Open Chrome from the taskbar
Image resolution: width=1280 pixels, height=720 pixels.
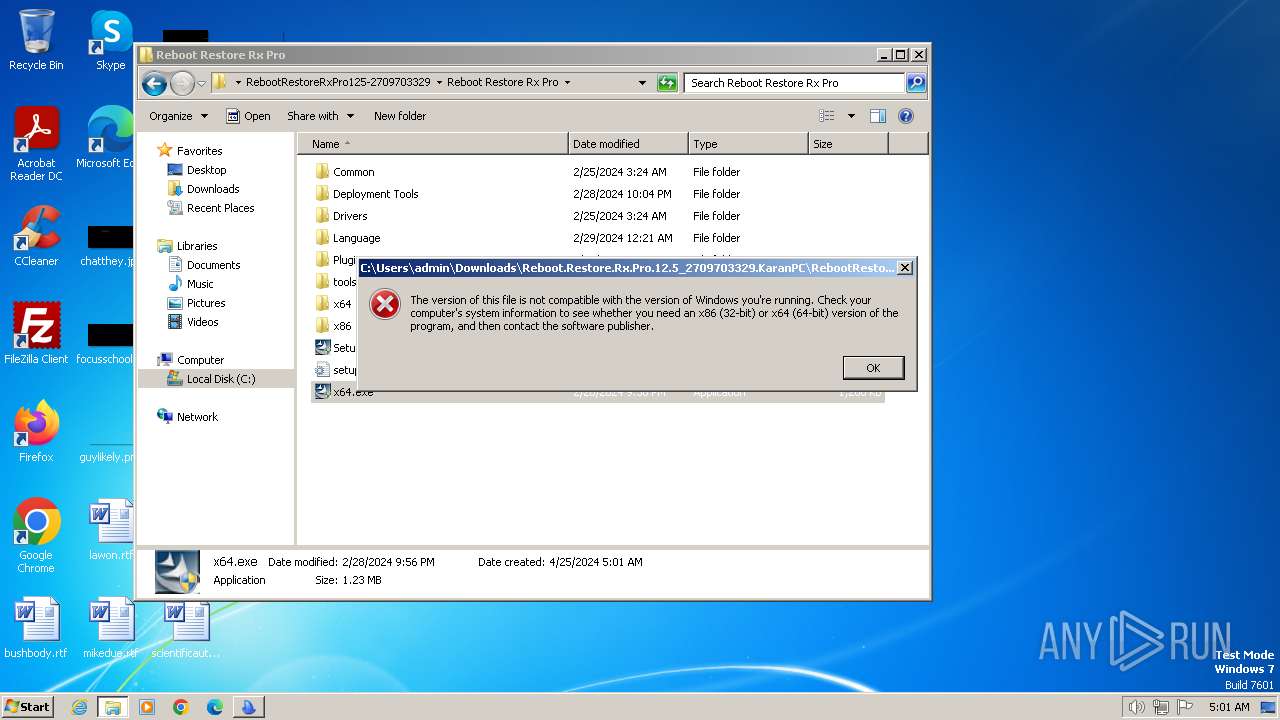(181, 707)
